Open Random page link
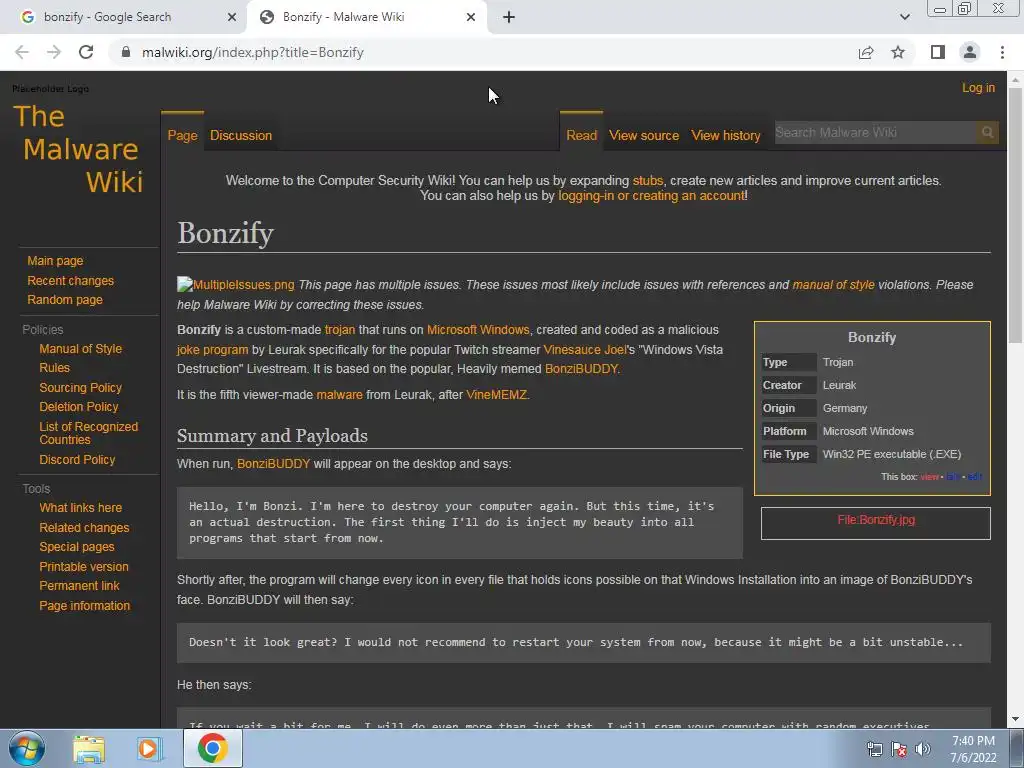The width and height of the screenshot is (1024, 768). [65, 300]
